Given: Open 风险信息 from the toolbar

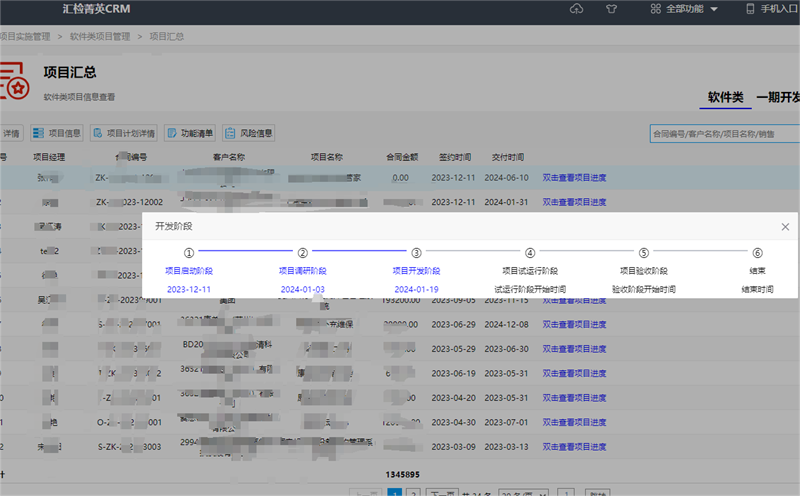Looking at the screenshot, I should coord(249,133).
